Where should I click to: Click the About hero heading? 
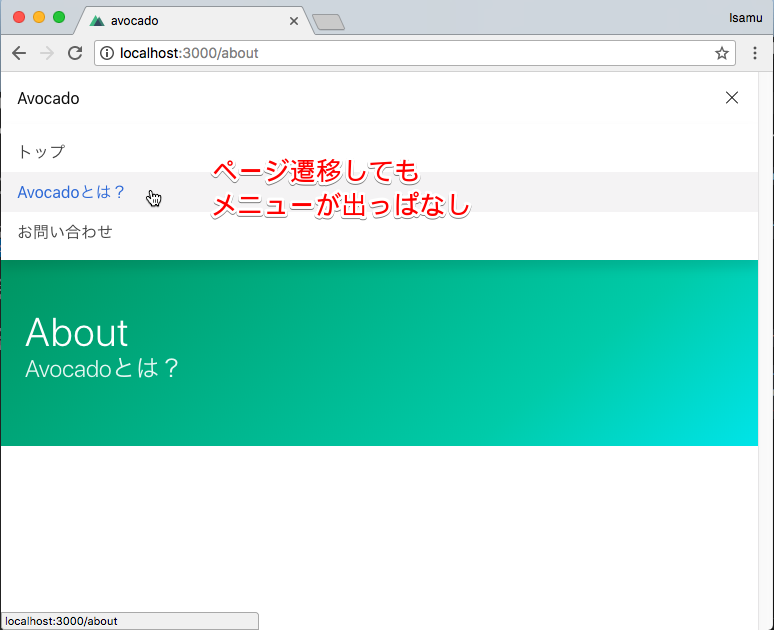pos(77,332)
